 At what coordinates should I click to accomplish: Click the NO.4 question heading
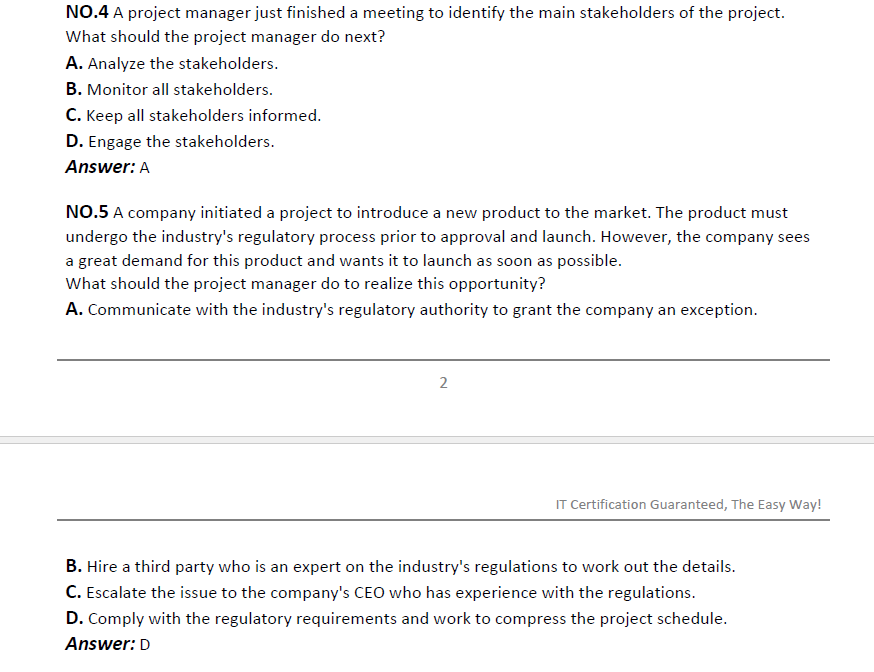point(87,12)
